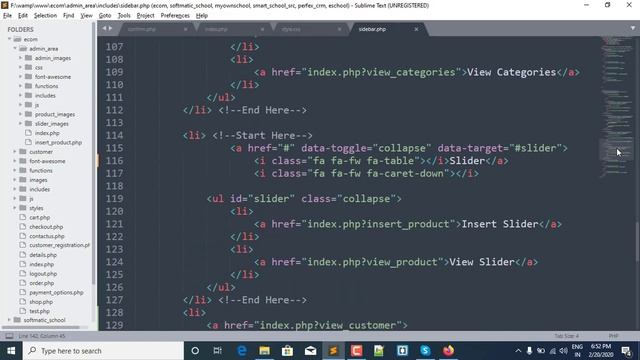This screenshot has height=360, width=640.
Task: Open Microsoft Store from the taskbar
Action: click(287, 351)
